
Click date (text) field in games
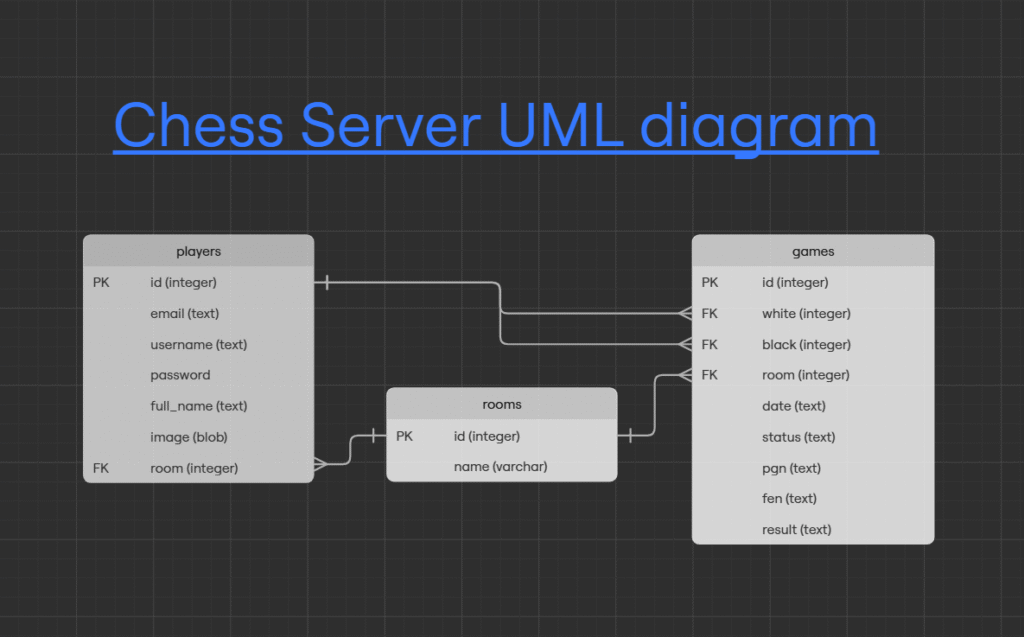793,406
